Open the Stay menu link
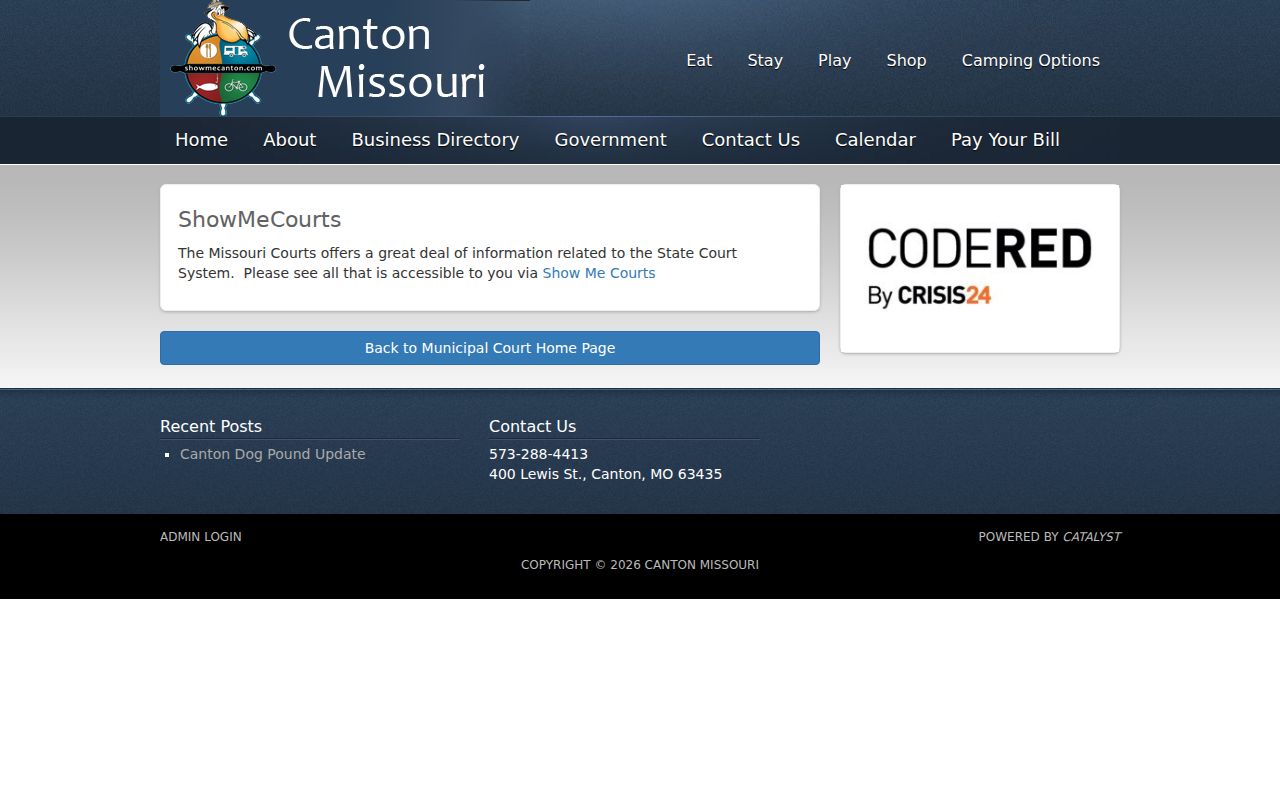 [765, 60]
